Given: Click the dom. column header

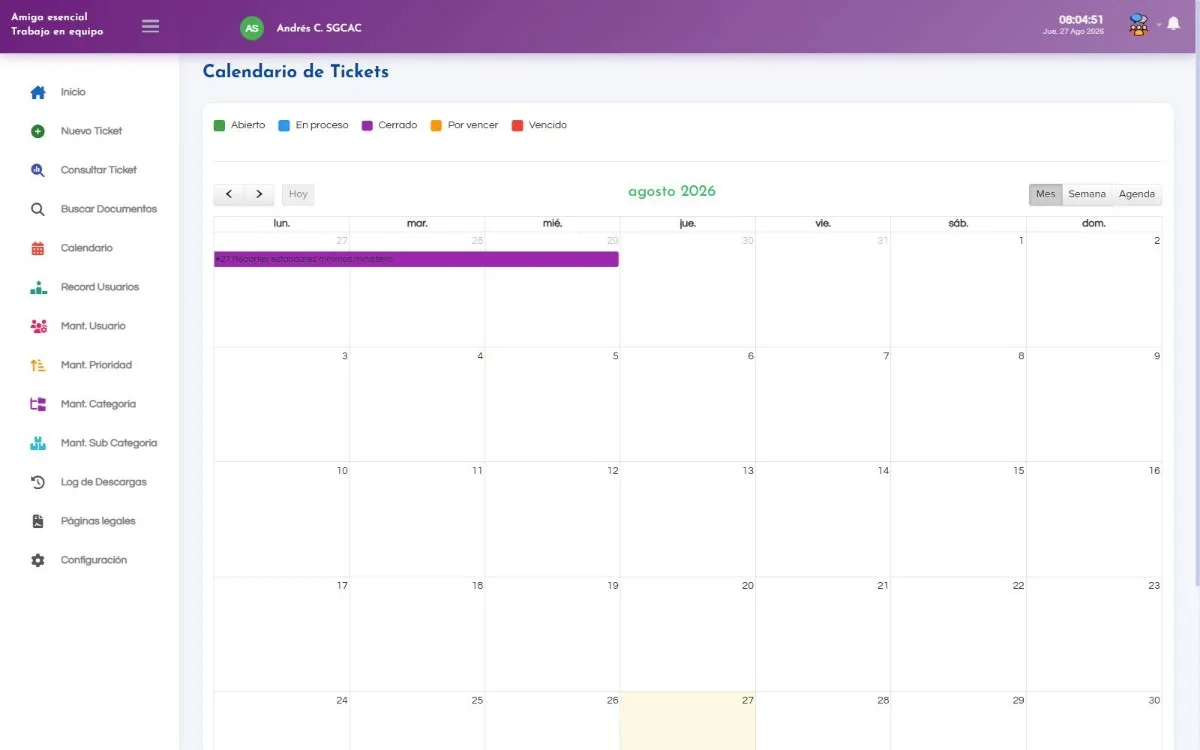Looking at the screenshot, I should click(x=1094, y=224).
